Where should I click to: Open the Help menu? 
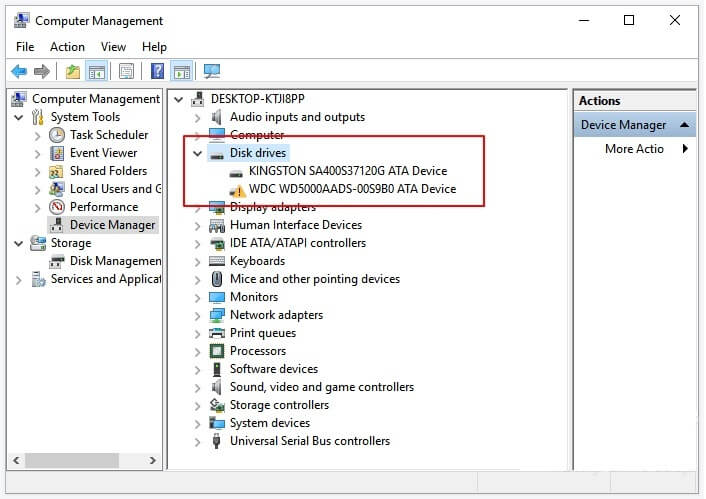tap(154, 47)
